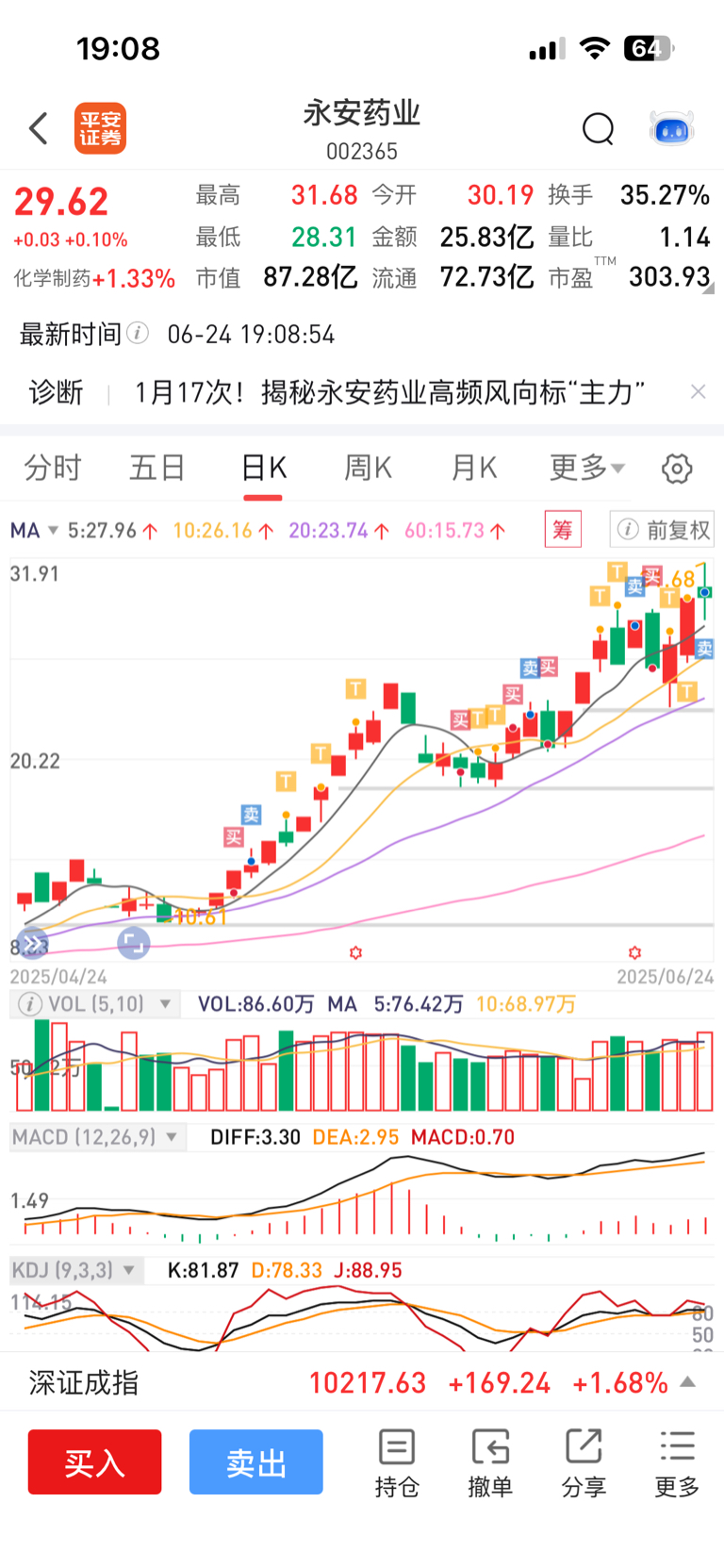Open chart settings gear icon
Viewport: 724px width, 1568px height.
[677, 469]
